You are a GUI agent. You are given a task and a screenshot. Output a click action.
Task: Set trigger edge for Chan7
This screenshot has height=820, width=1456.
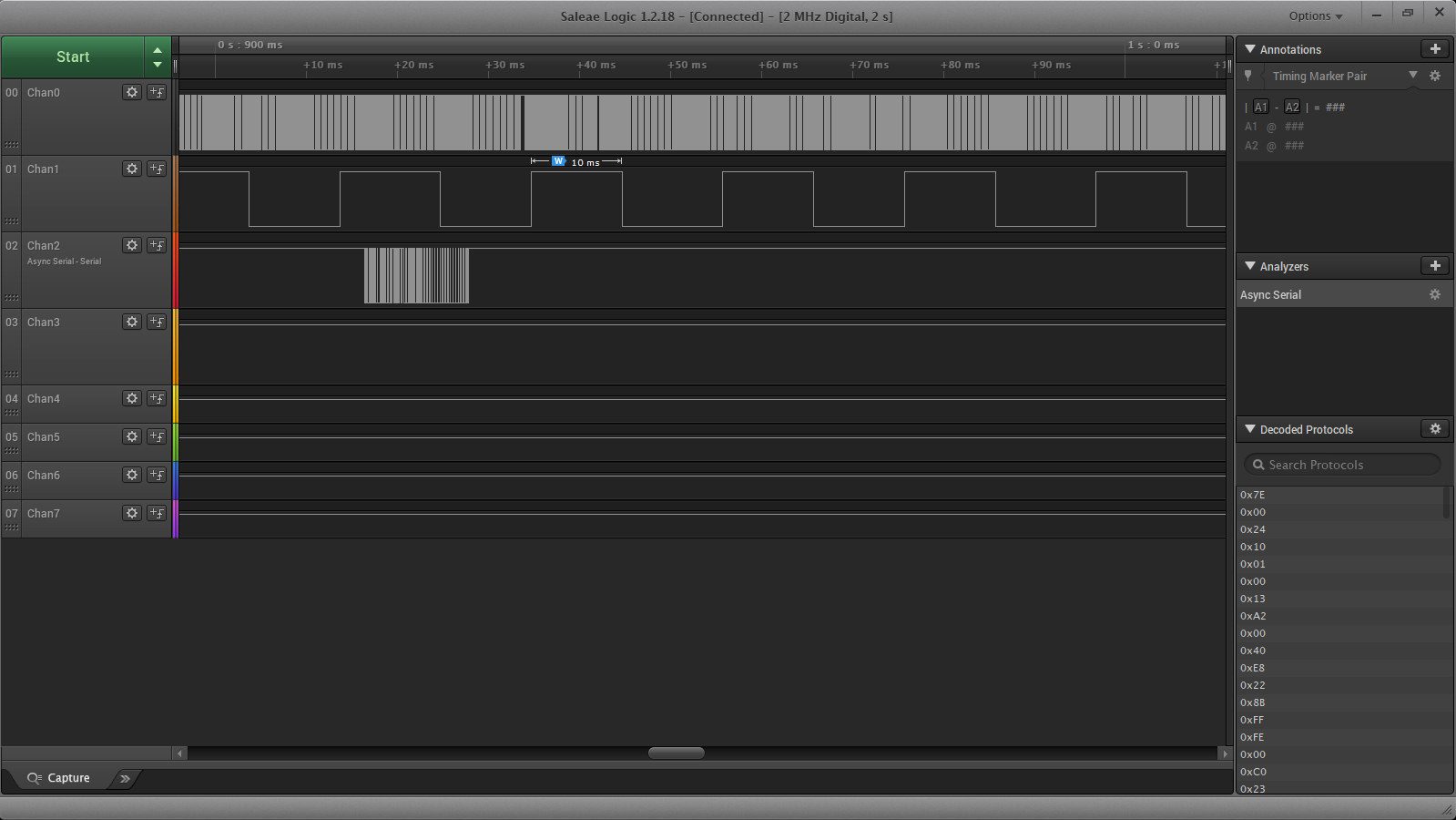(157, 513)
